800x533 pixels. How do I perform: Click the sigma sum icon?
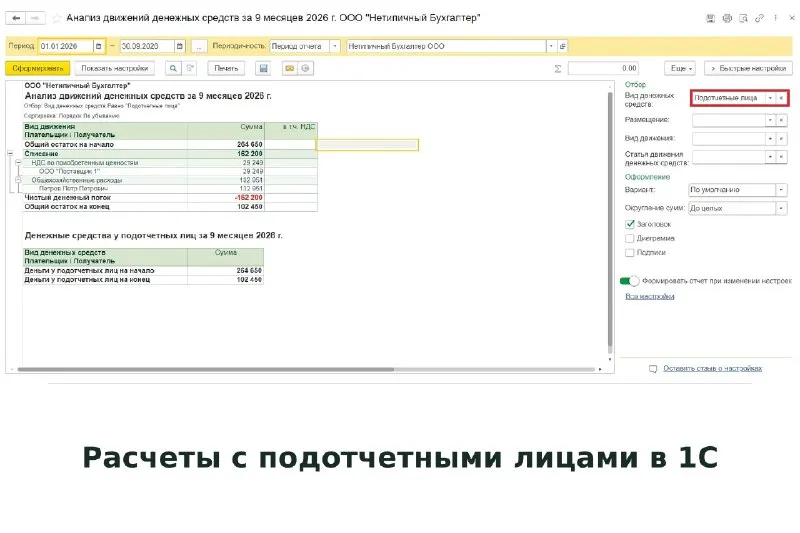558,68
